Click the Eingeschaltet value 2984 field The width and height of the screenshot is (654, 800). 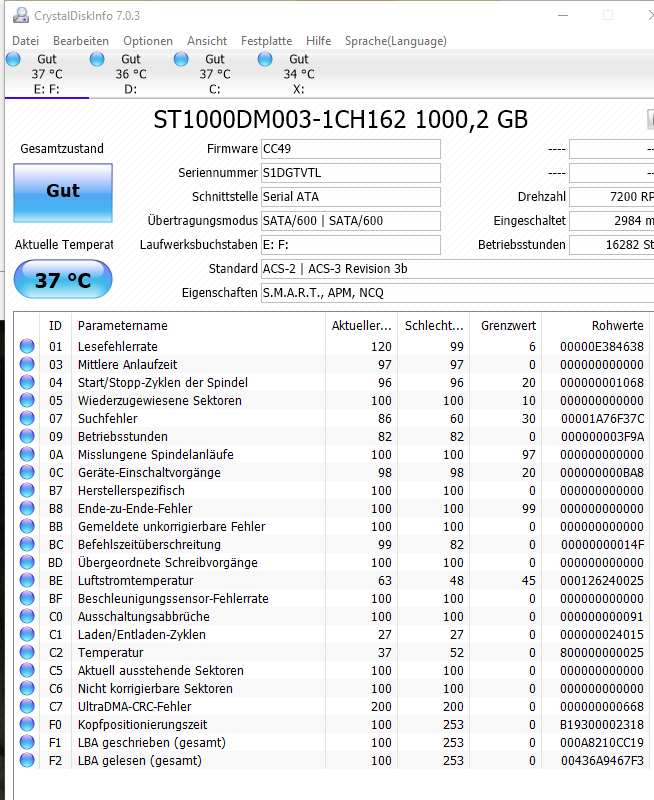point(612,221)
